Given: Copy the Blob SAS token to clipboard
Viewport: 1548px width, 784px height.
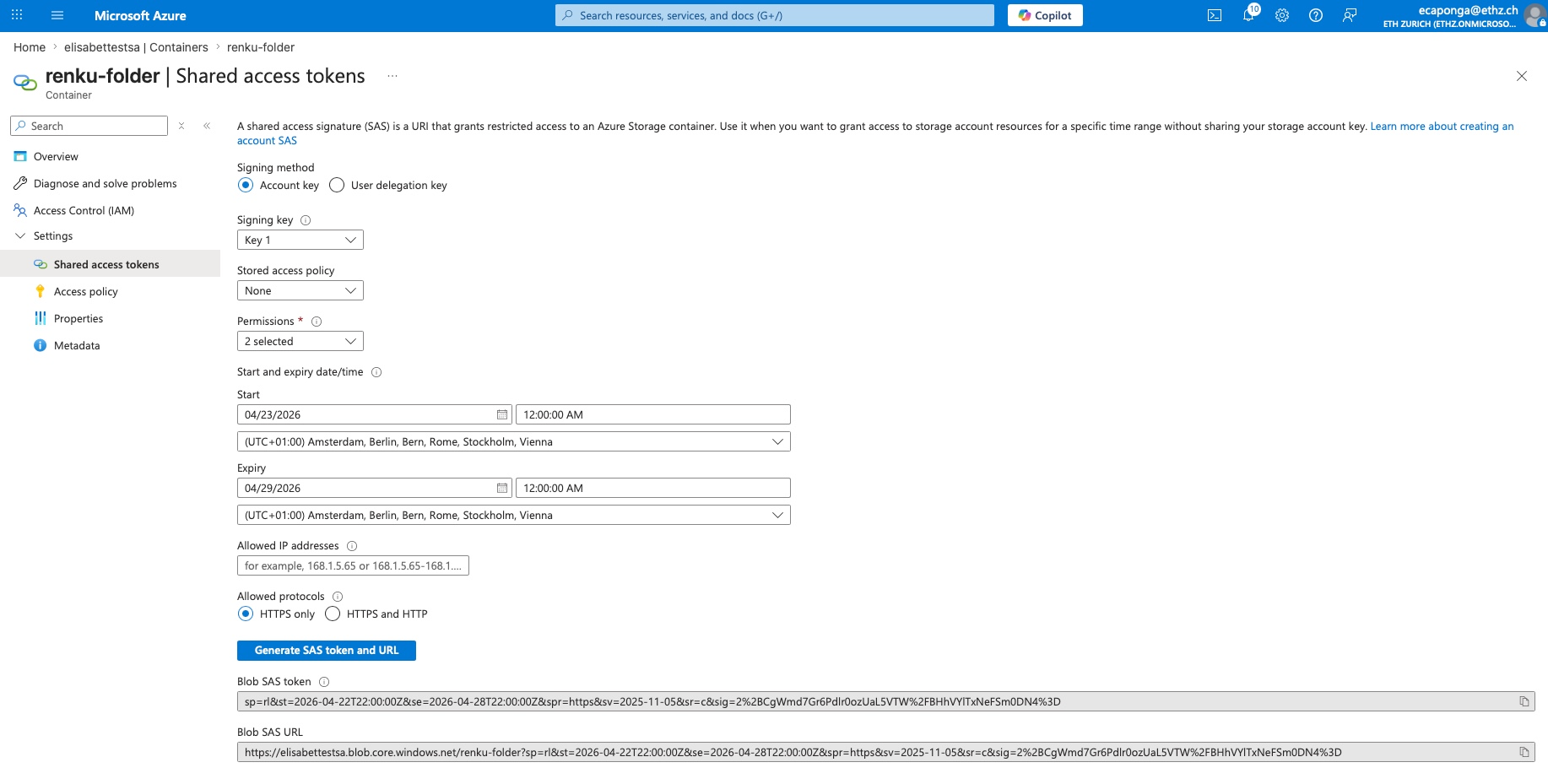Looking at the screenshot, I should 1524,701.
